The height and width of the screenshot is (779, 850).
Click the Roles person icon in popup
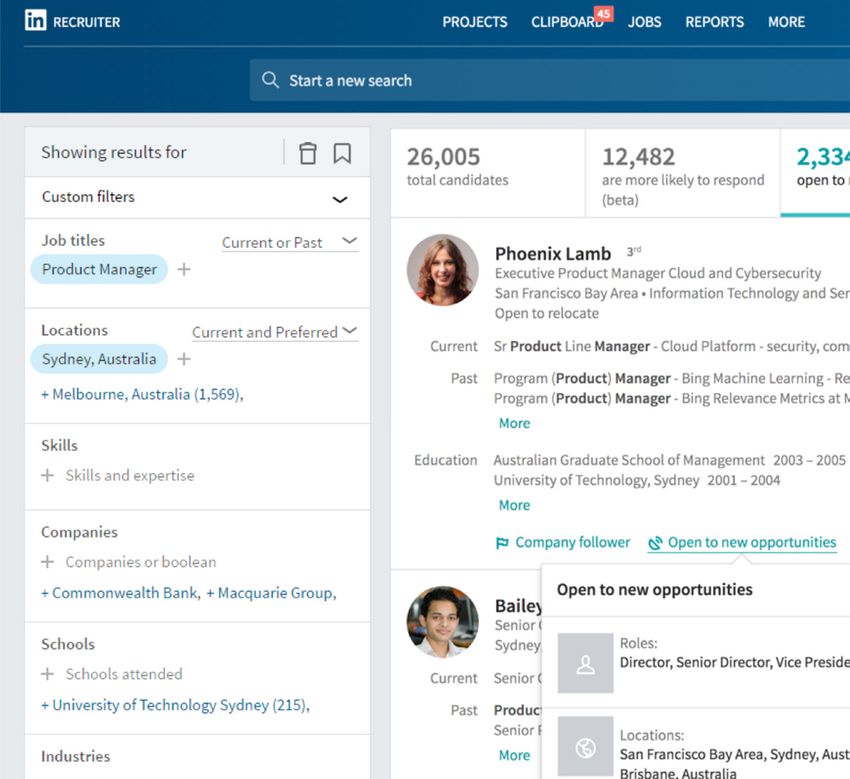585,663
